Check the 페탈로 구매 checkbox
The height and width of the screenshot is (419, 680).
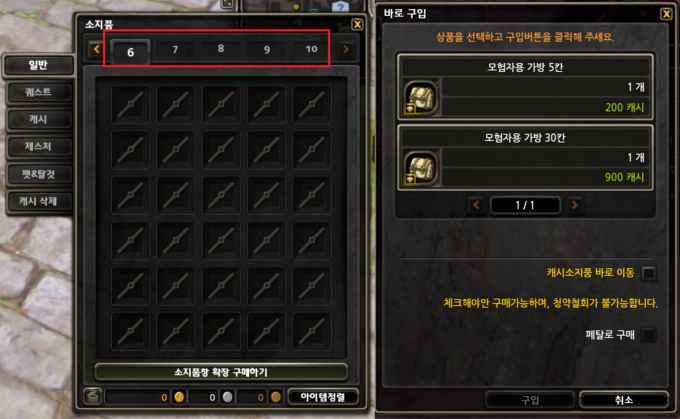pyautogui.click(x=648, y=334)
